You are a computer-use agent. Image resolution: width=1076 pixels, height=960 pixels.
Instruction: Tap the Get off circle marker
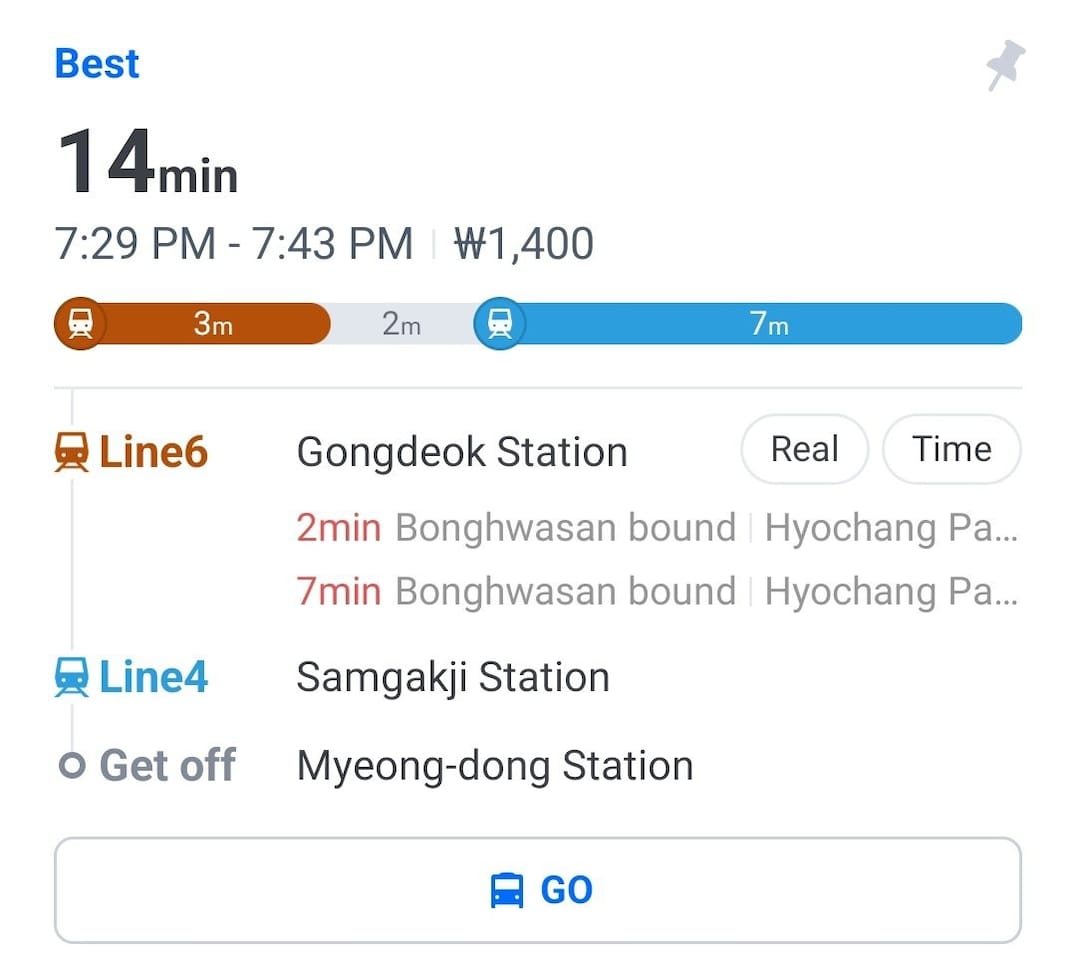click(x=71, y=766)
